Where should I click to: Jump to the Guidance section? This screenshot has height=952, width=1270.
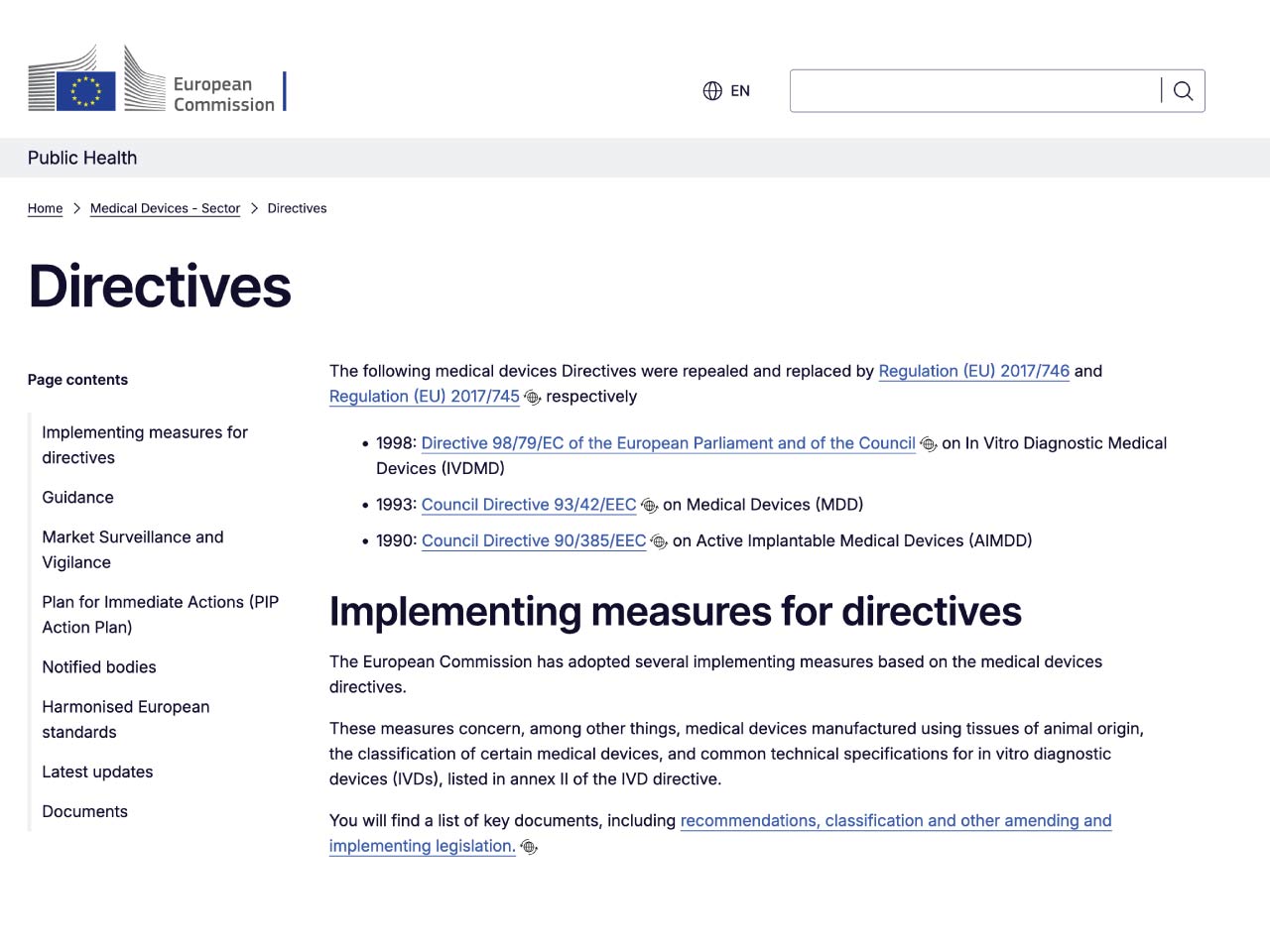coord(77,498)
